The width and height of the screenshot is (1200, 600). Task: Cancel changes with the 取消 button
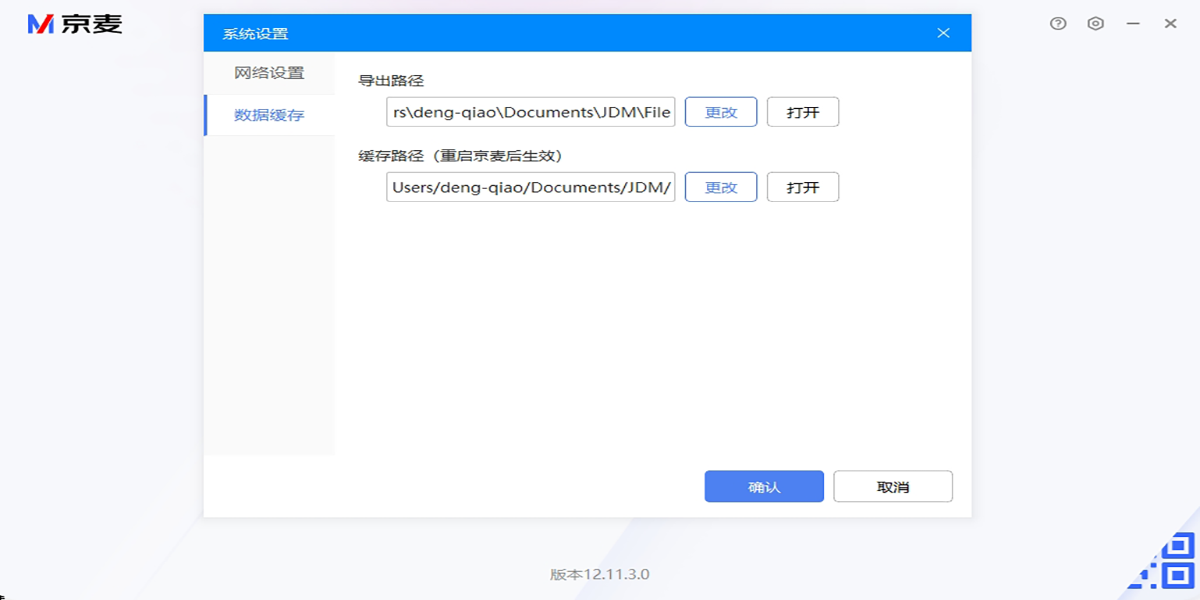pos(893,487)
